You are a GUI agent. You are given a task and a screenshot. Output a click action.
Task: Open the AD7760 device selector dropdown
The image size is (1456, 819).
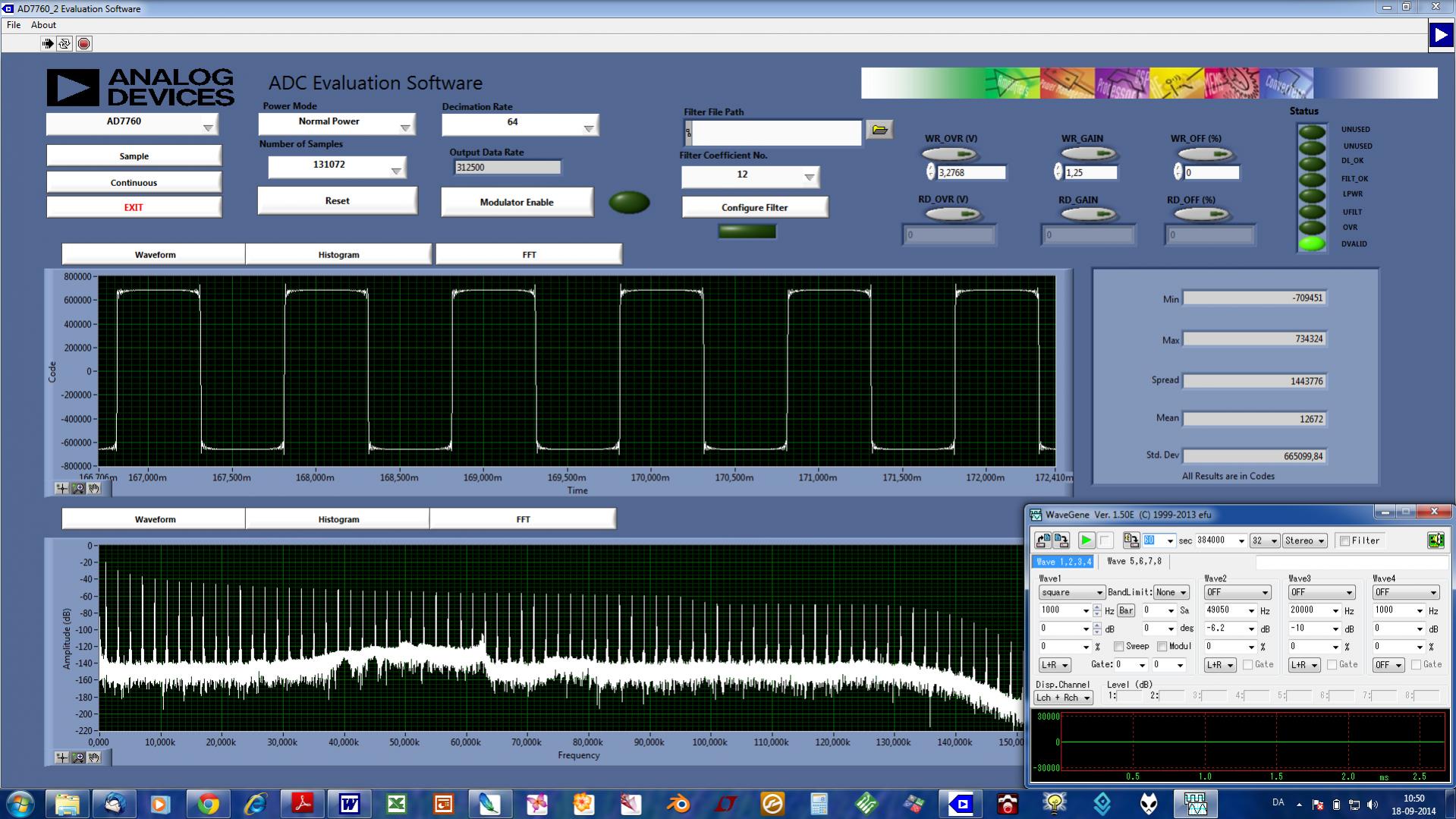(132, 124)
